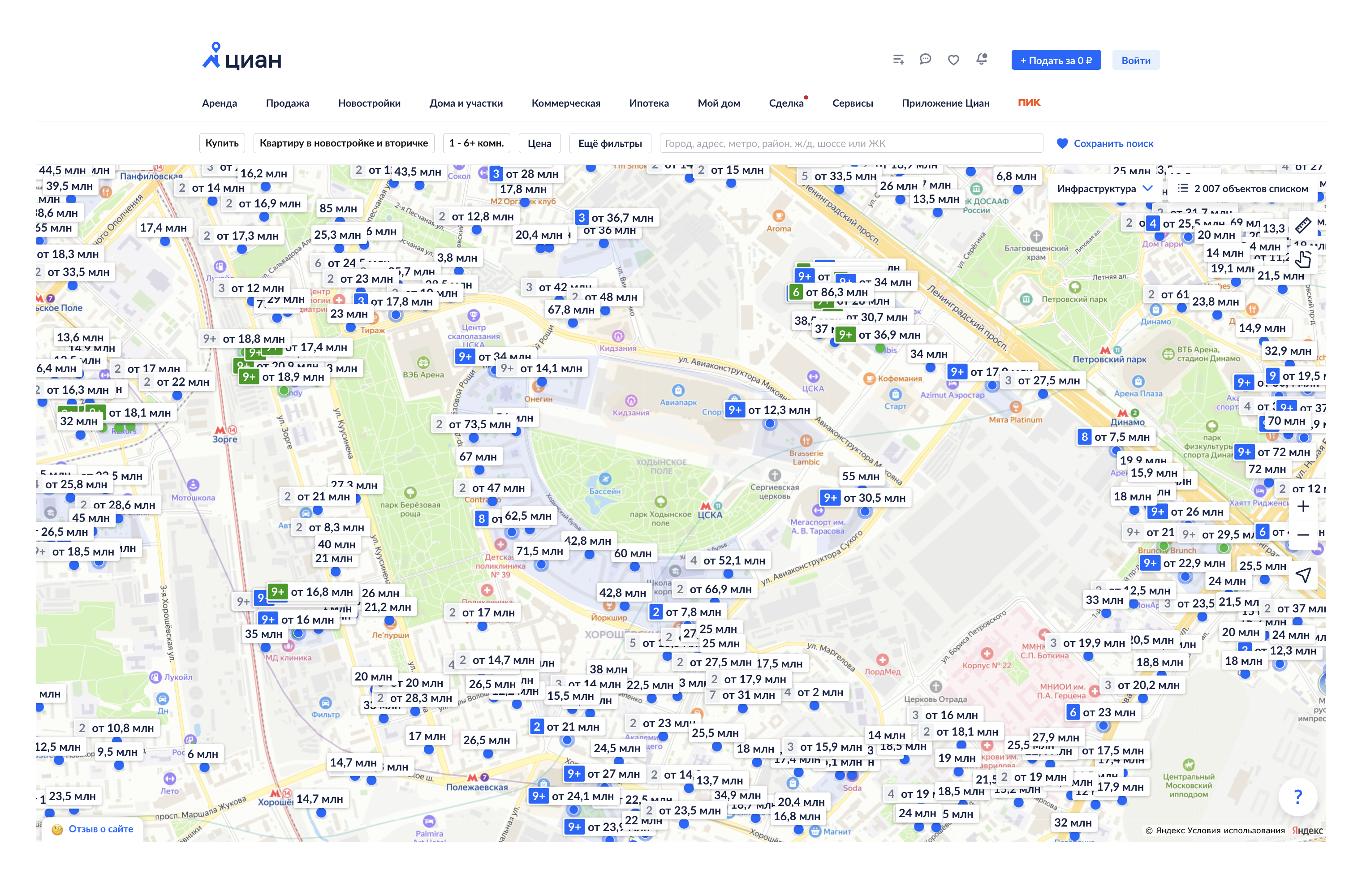The image size is (1362, 896).
Task: Click the Подать за 0 ₽ button
Action: [x=1056, y=60]
